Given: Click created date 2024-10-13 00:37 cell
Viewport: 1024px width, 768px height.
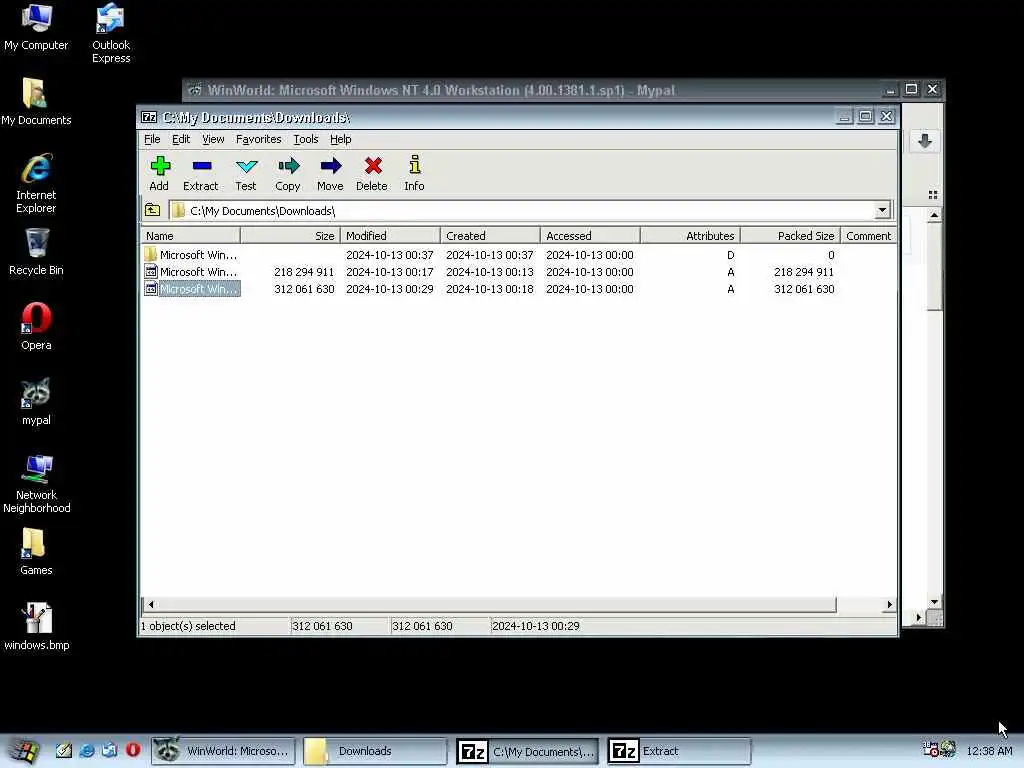Looking at the screenshot, I should (490, 255).
